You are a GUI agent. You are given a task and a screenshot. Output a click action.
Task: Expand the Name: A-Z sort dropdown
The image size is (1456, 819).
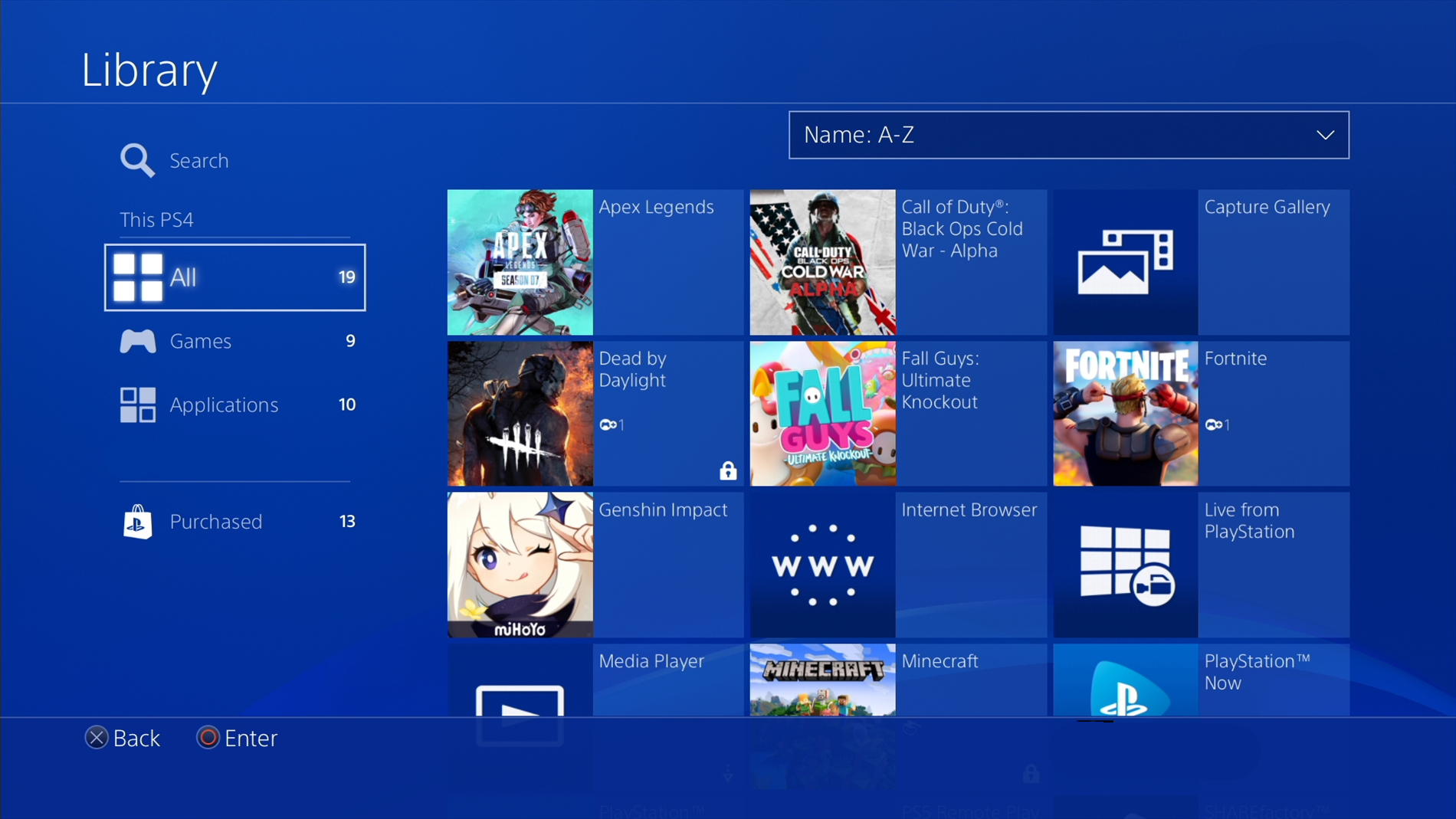pyautogui.click(x=1069, y=135)
